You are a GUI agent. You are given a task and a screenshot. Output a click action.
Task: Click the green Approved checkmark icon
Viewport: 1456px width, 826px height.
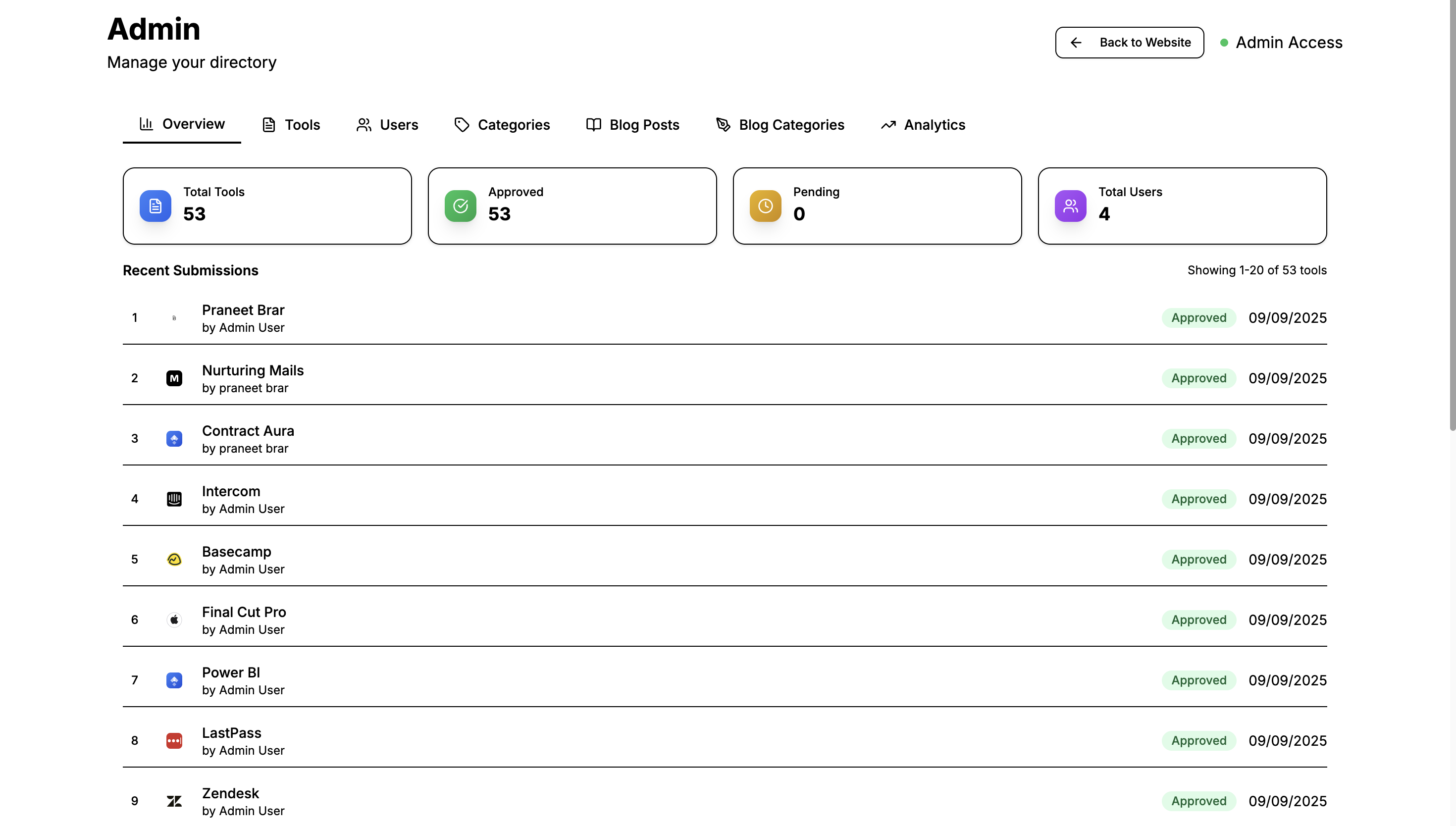pos(460,206)
